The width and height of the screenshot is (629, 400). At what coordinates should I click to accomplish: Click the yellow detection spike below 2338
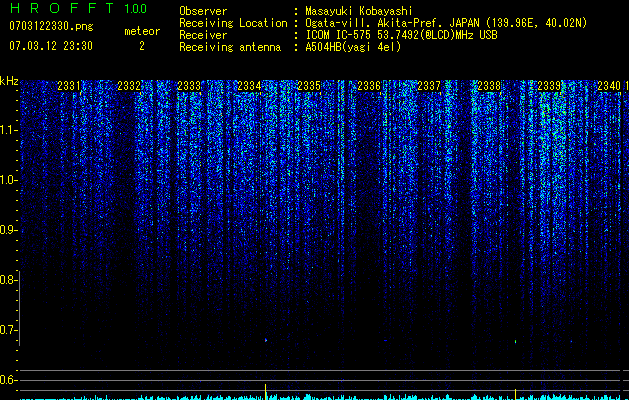tap(515, 394)
